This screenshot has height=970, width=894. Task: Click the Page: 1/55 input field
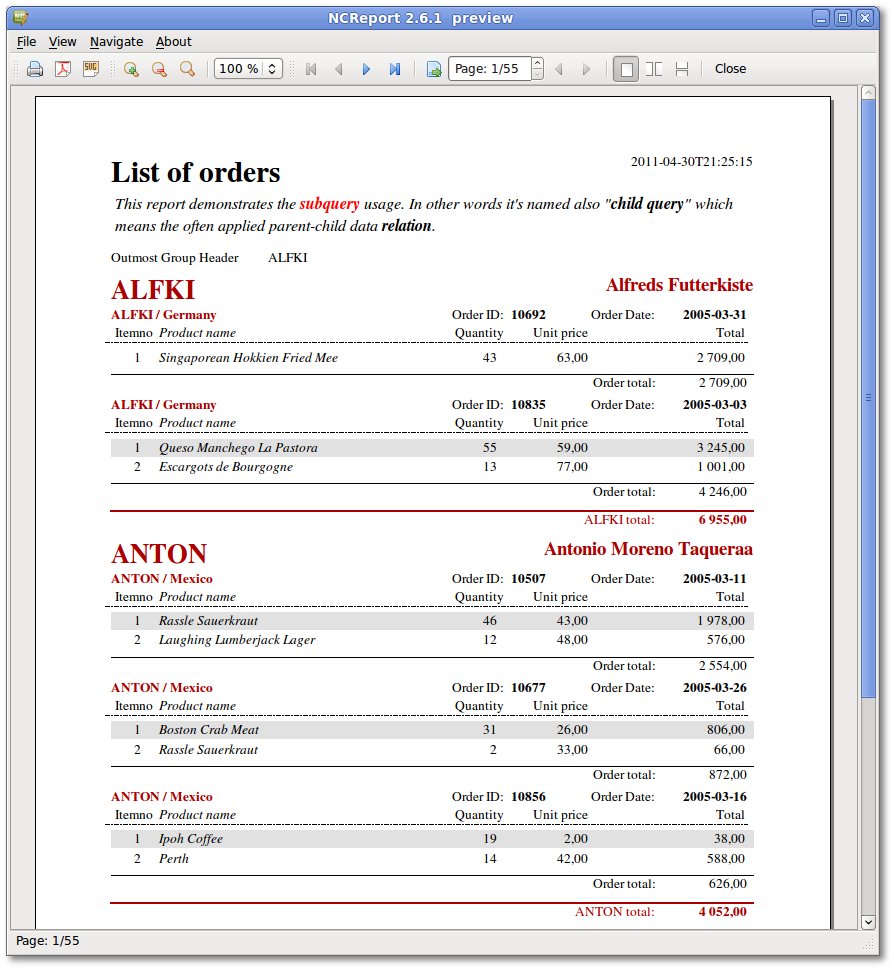[490, 69]
